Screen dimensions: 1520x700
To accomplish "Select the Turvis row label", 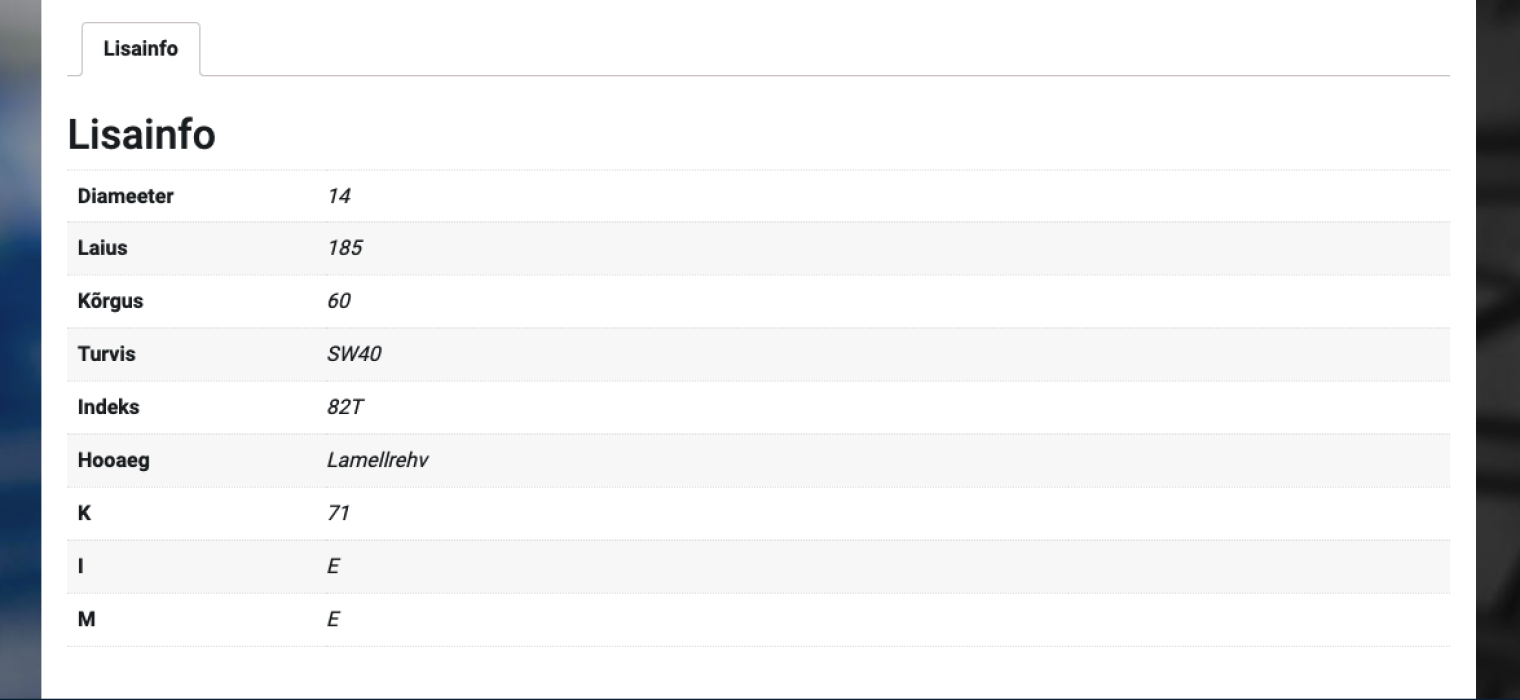I will click(106, 354).
